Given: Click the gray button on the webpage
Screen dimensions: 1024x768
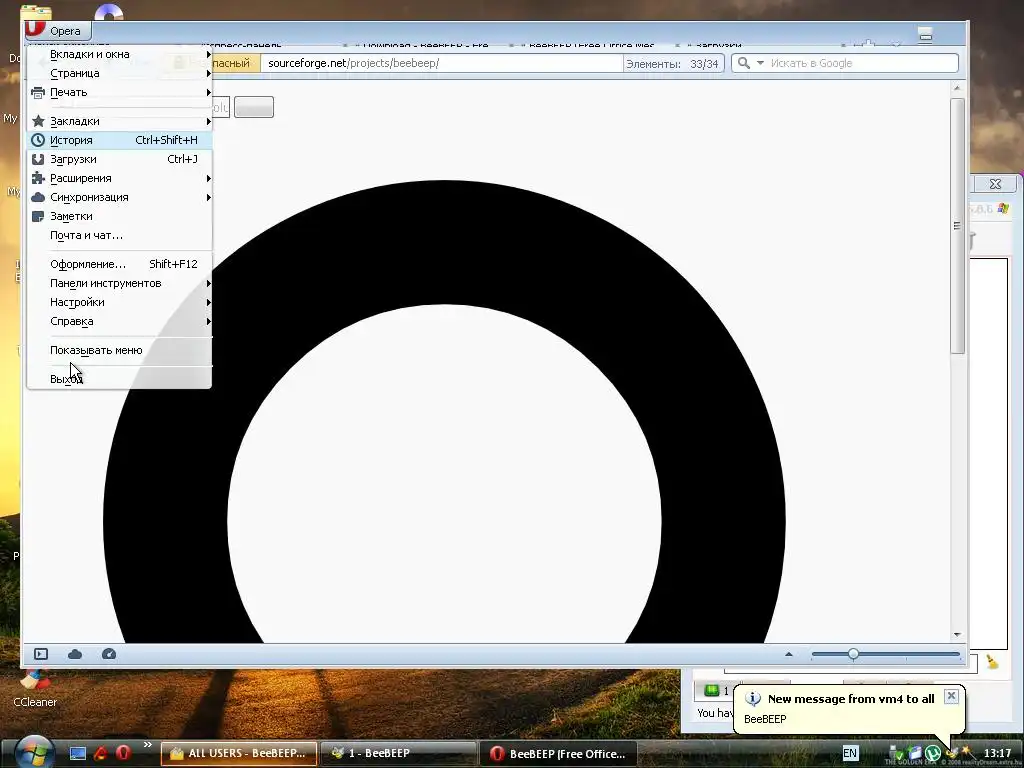Looking at the screenshot, I should click(254, 107).
